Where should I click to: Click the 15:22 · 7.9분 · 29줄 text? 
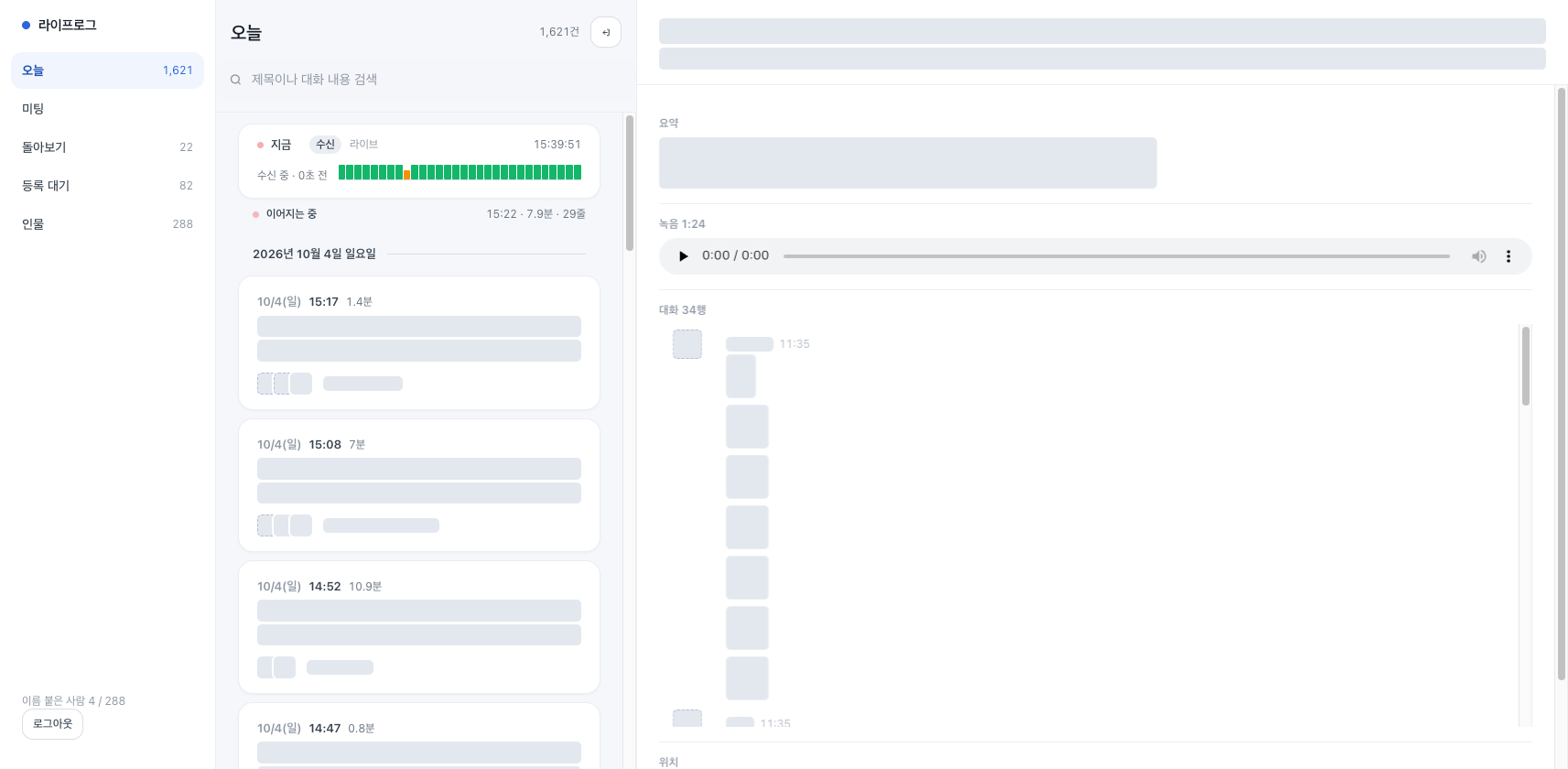[536, 214]
